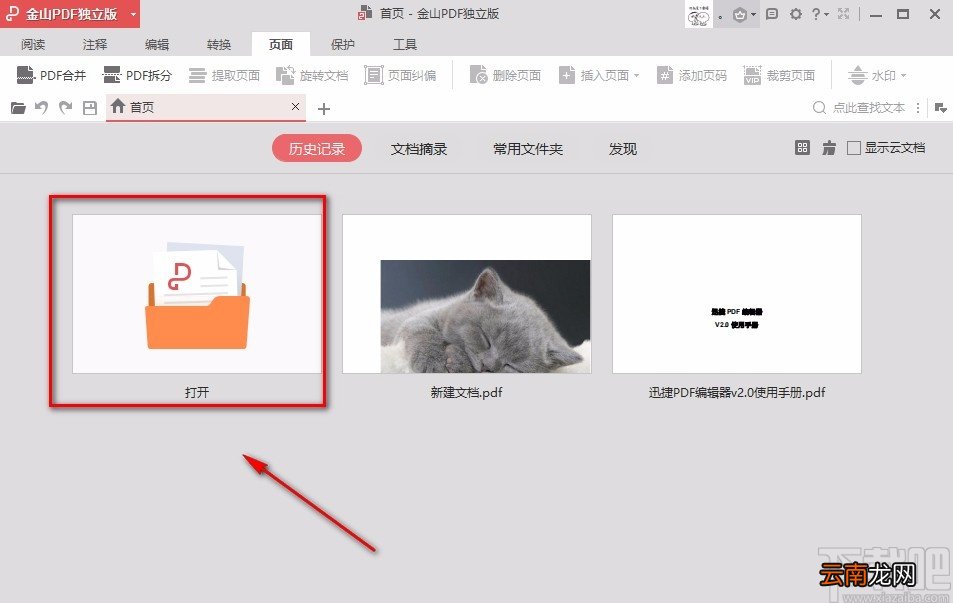Click the user avatar picture in title bar
Viewport: 953px width, 603px height.
pyautogui.click(x=698, y=14)
